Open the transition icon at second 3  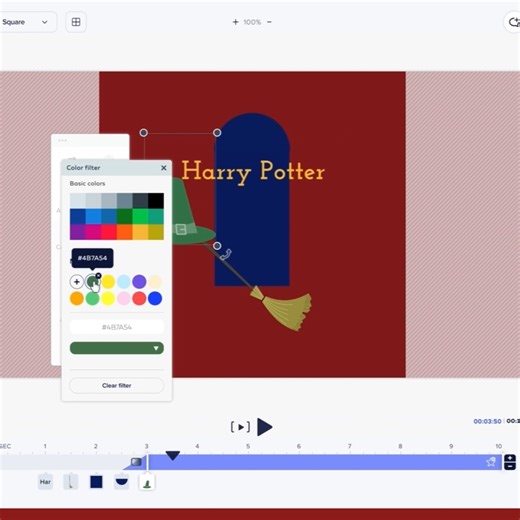pos(136,462)
